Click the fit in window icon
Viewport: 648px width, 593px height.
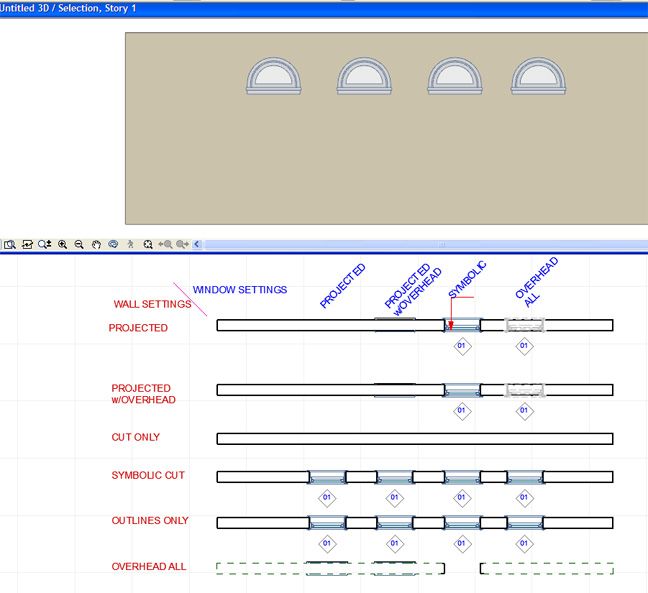(148, 244)
